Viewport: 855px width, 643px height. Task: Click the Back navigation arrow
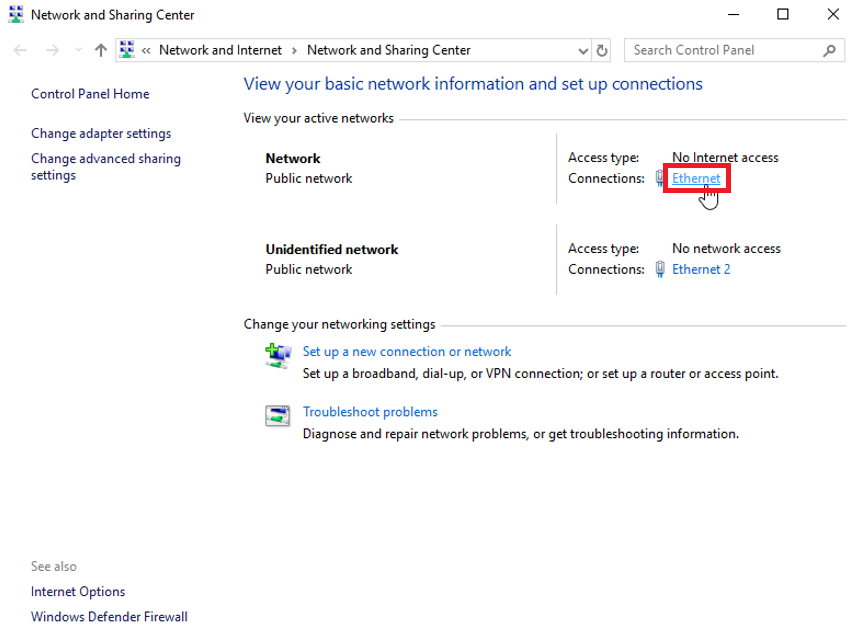(x=22, y=50)
